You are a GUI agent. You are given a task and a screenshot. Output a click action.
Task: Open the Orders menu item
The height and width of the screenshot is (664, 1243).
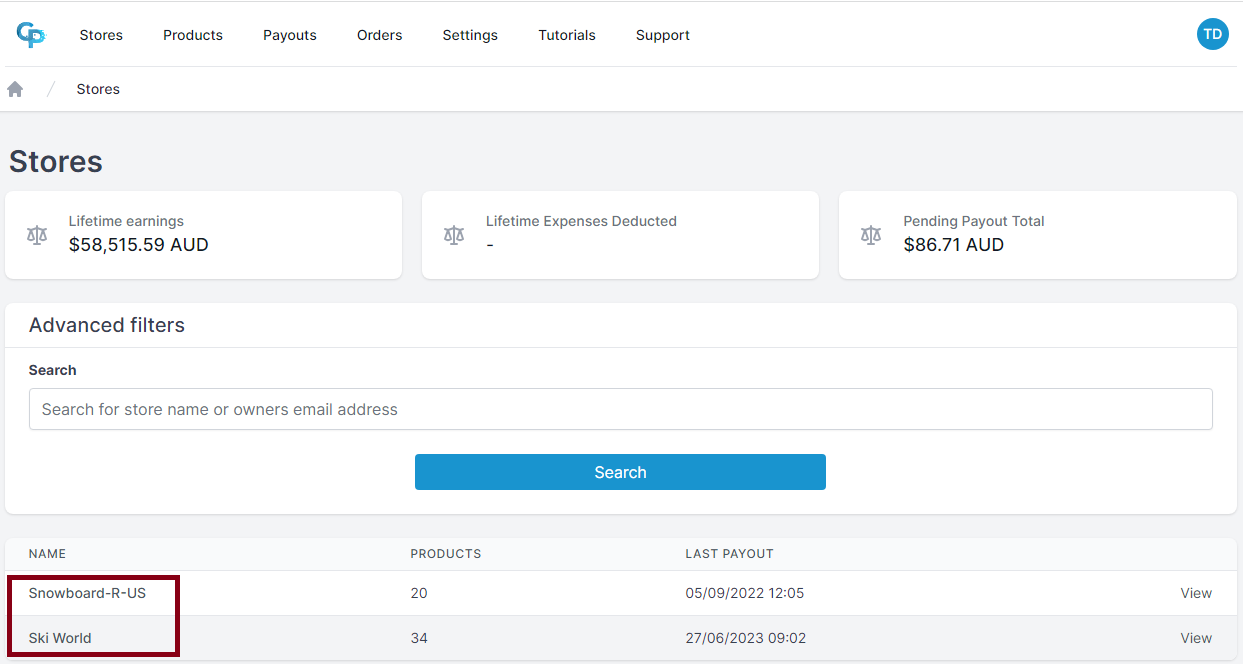tap(380, 35)
